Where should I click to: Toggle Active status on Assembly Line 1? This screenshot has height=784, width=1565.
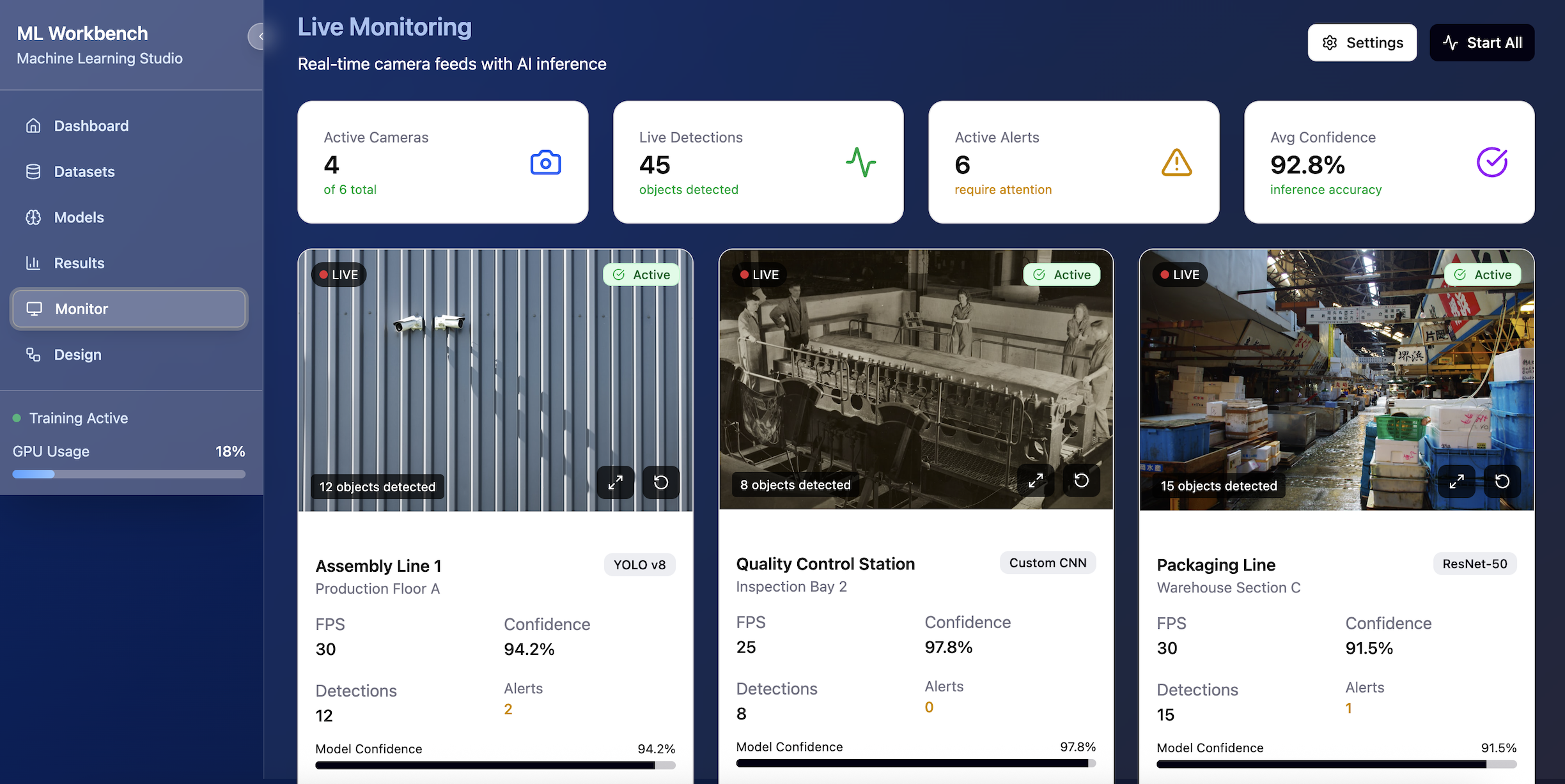[x=641, y=275]
